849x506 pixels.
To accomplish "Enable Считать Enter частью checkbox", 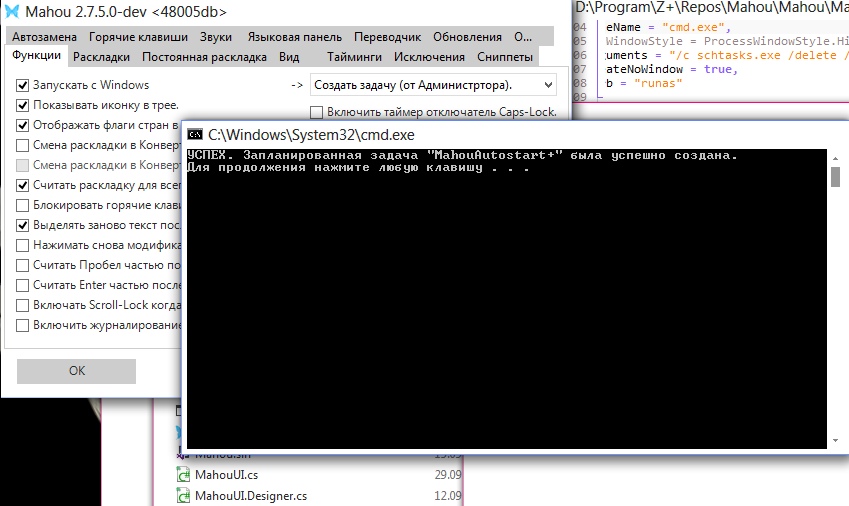I will click(x=22, y=285).
